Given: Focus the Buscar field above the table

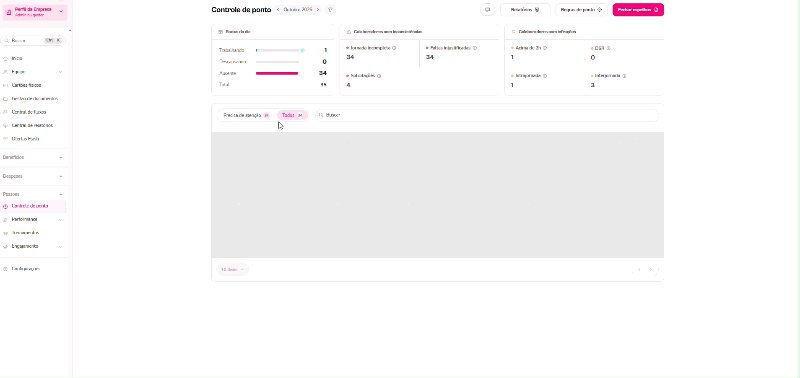Looking at the screenshot, I should click(x=487, y=115).
